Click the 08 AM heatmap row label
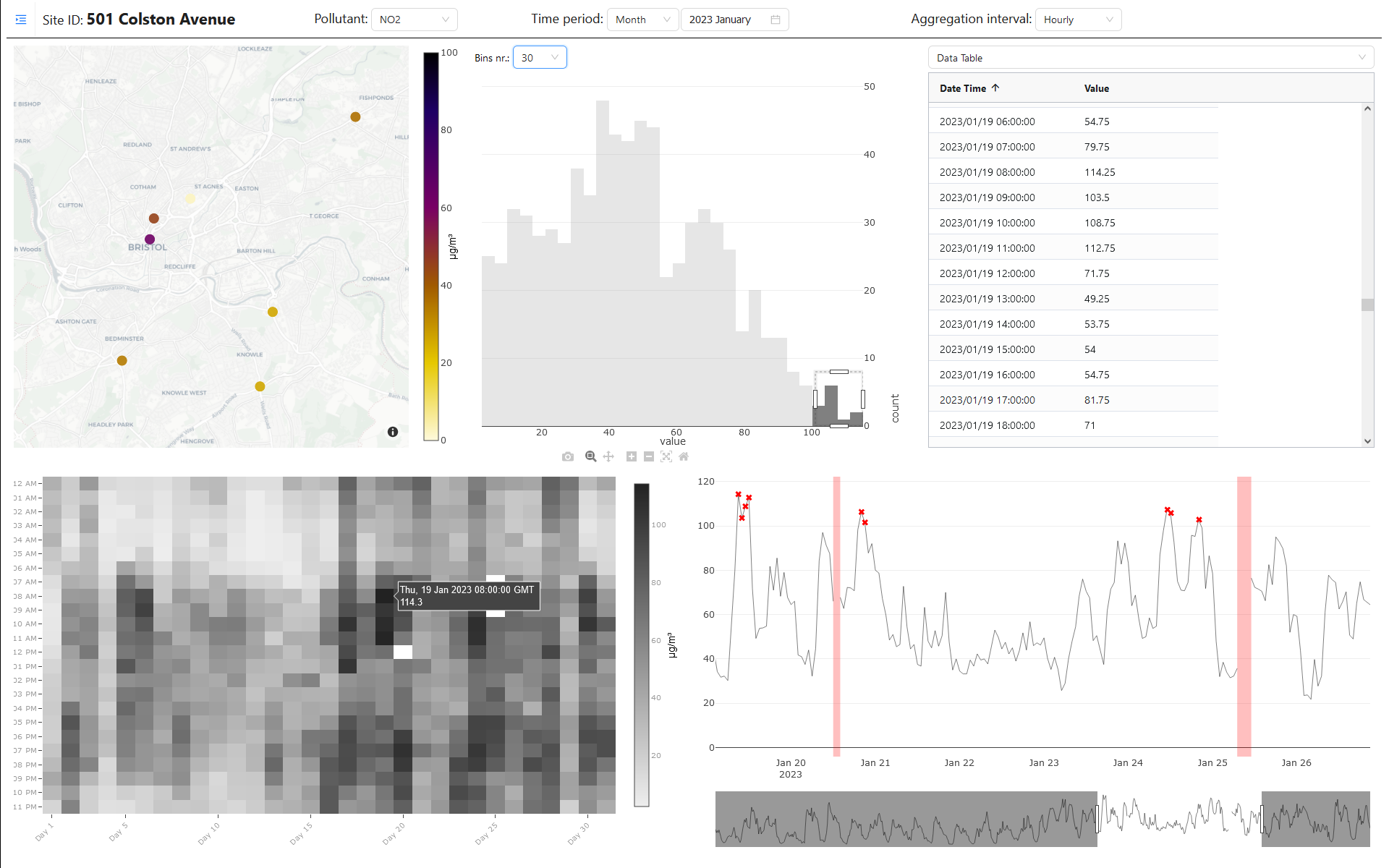 point(25,596)
